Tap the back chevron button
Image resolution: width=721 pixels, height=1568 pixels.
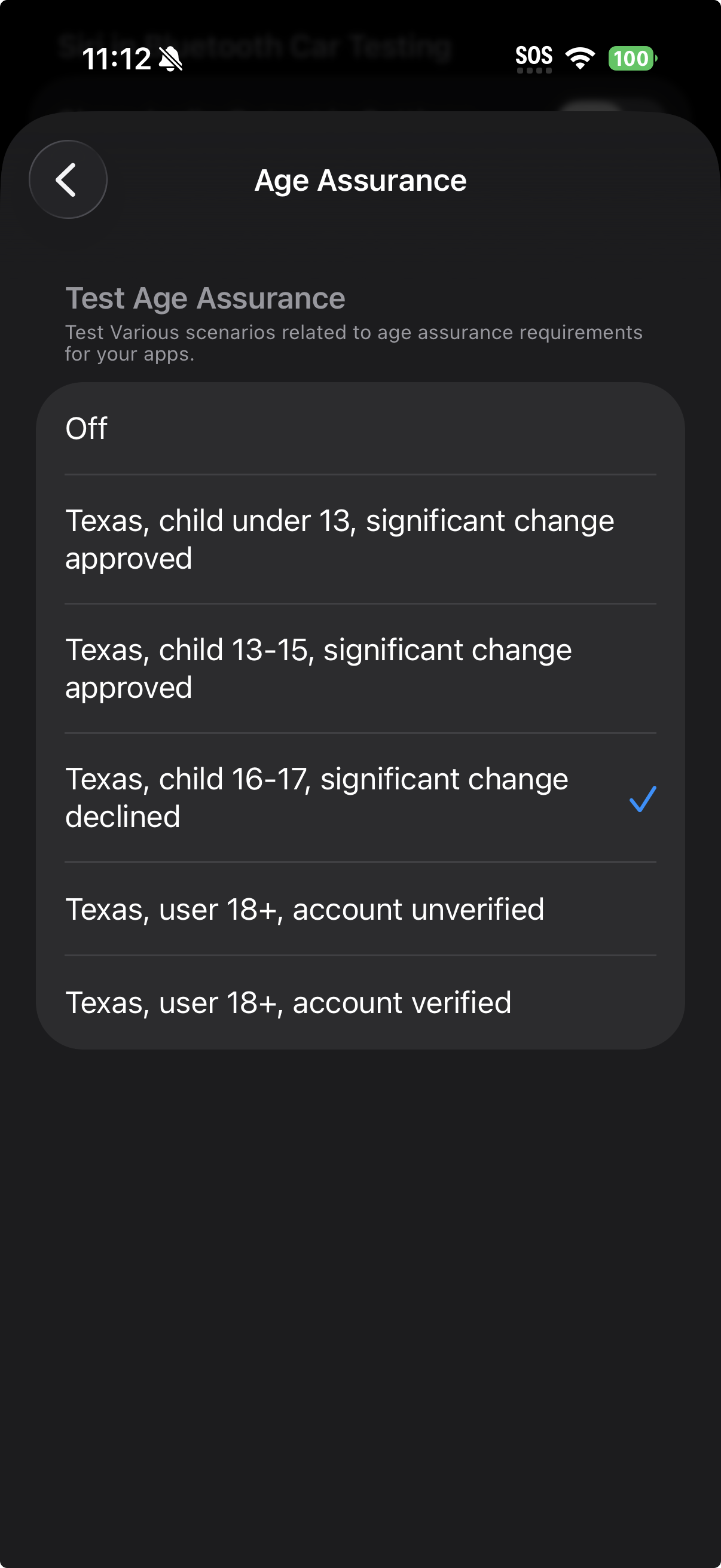(68, 179)
